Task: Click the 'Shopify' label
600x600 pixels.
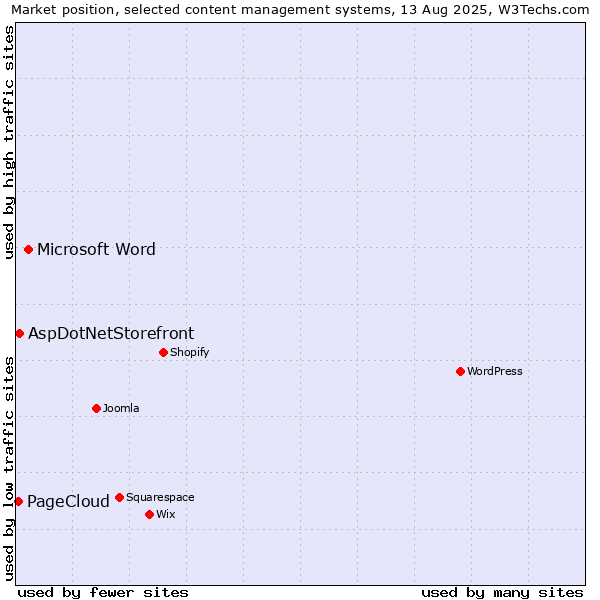Action: 189,352
